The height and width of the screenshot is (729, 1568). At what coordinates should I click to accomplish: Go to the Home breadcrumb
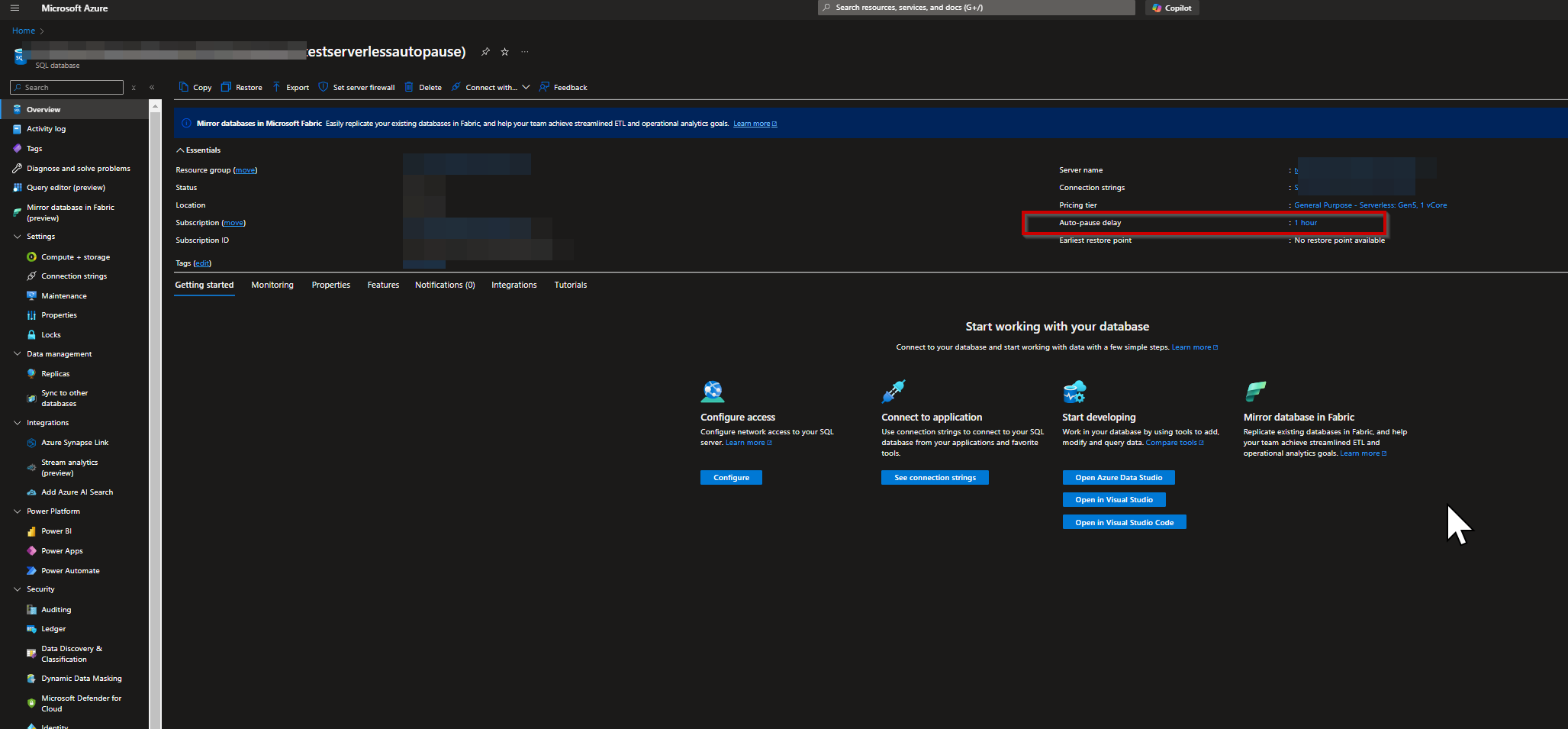tap(24, 31)
